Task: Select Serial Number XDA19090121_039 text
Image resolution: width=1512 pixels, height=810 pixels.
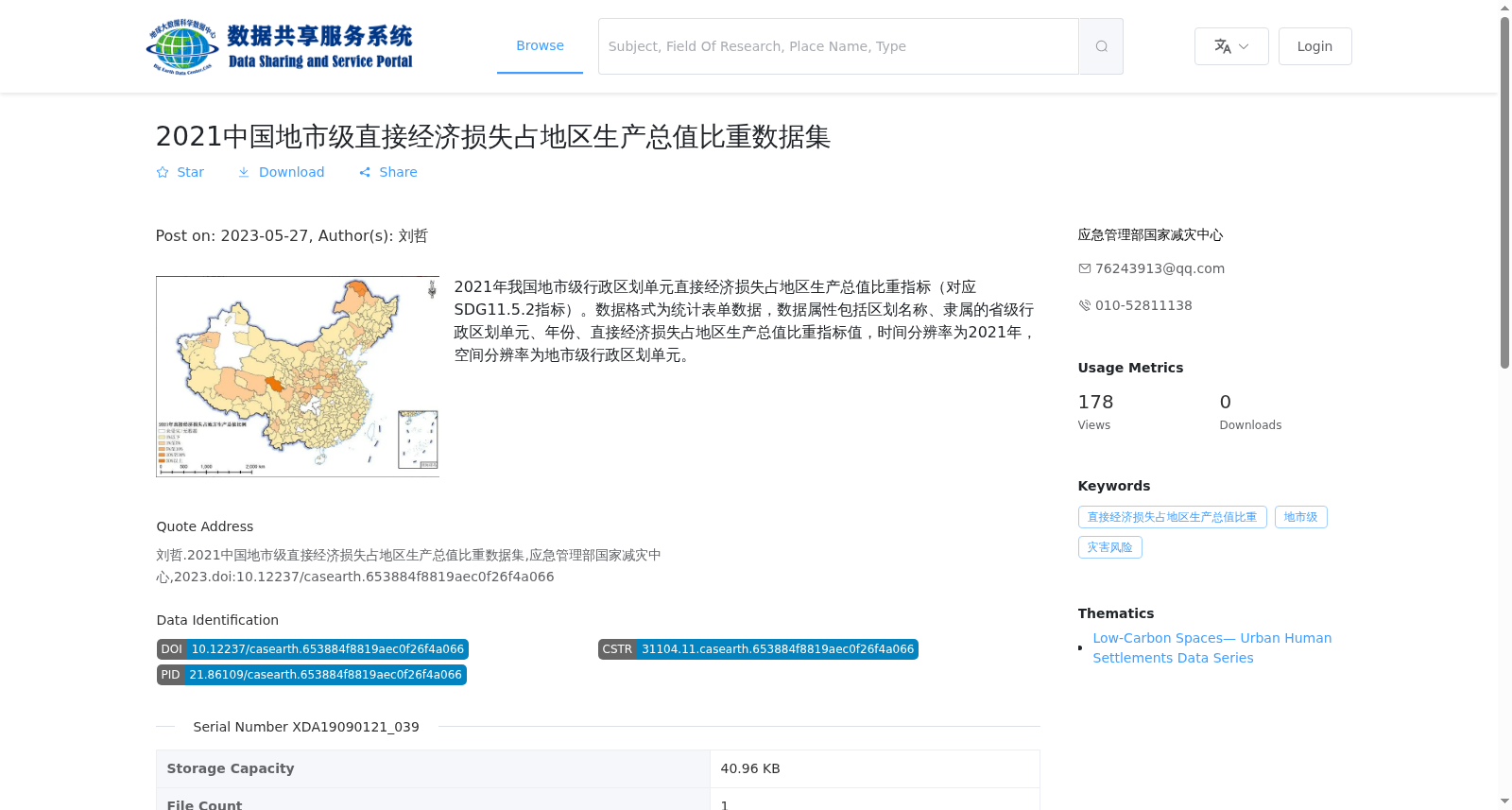Action: click(306, 727)
